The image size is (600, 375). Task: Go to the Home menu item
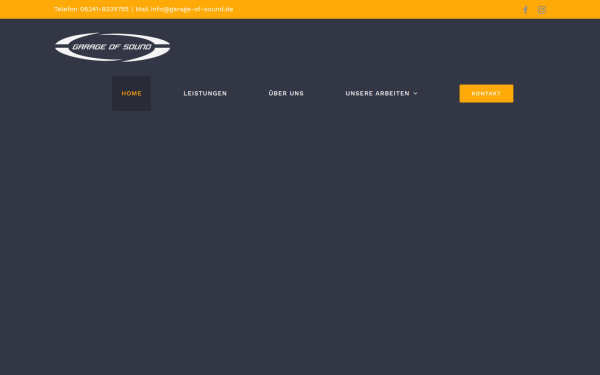[x=131, y=93]
